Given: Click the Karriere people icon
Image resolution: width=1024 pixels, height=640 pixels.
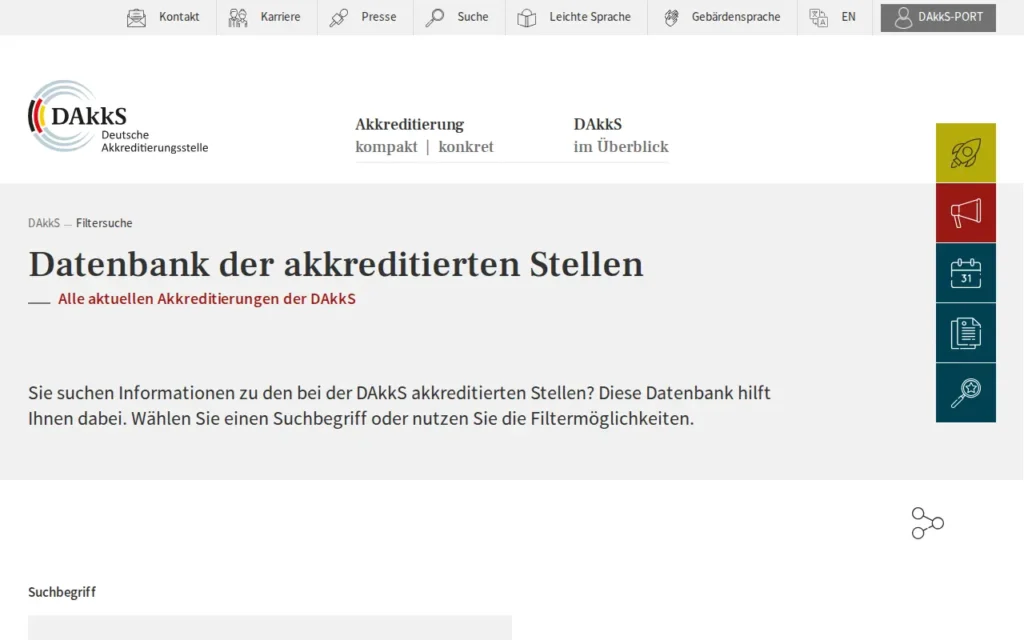Looking at the screenshot, I should tap(238, 18).
